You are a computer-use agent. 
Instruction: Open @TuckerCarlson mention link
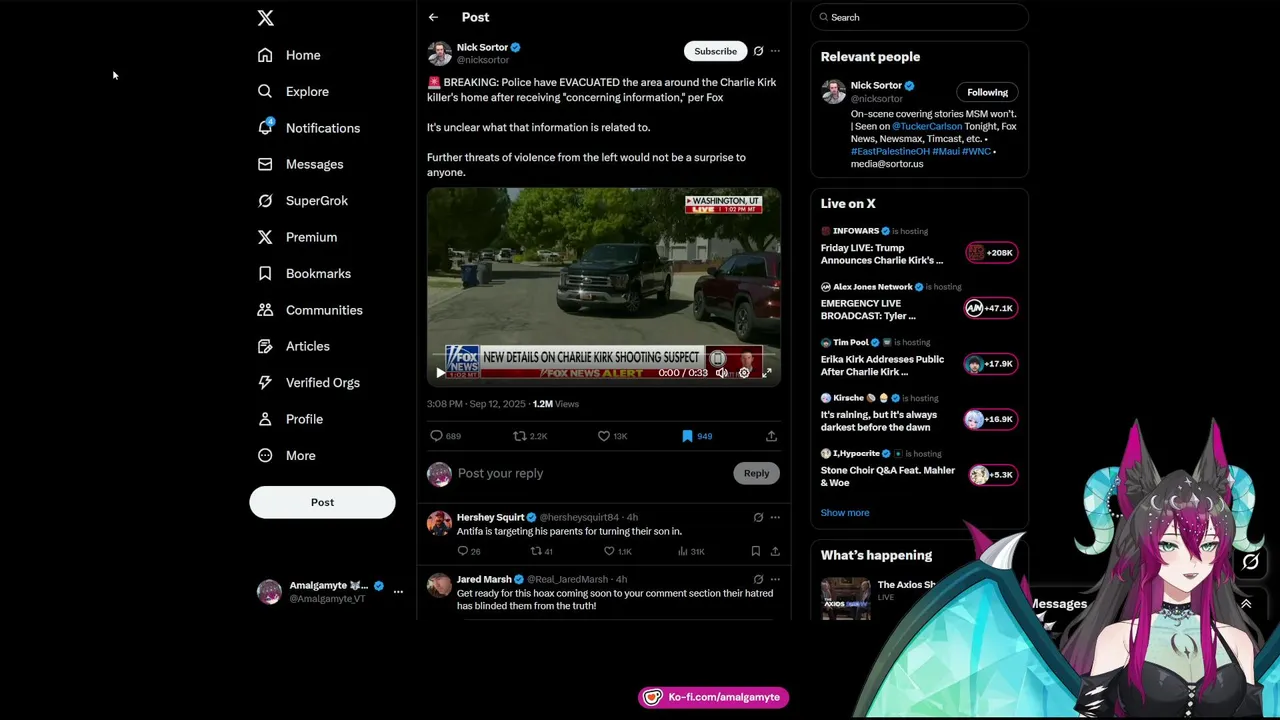coord(927,126)
